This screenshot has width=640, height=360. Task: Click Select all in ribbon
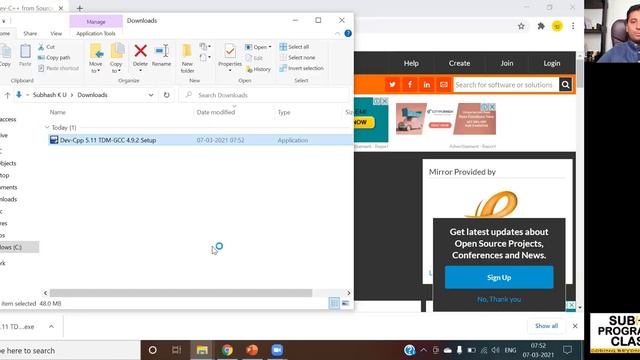pos(294,47)
